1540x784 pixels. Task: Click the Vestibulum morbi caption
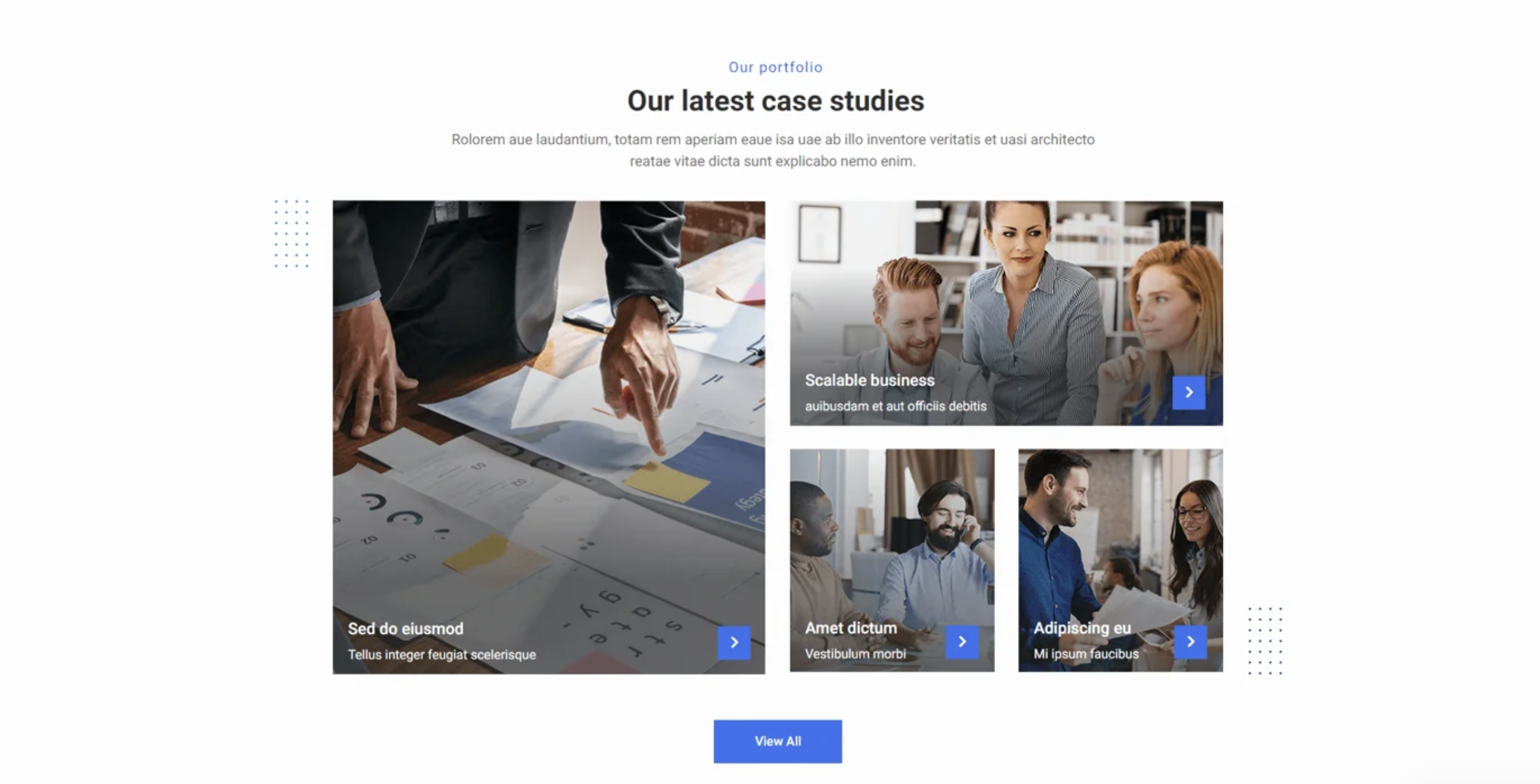coord(856,655)
